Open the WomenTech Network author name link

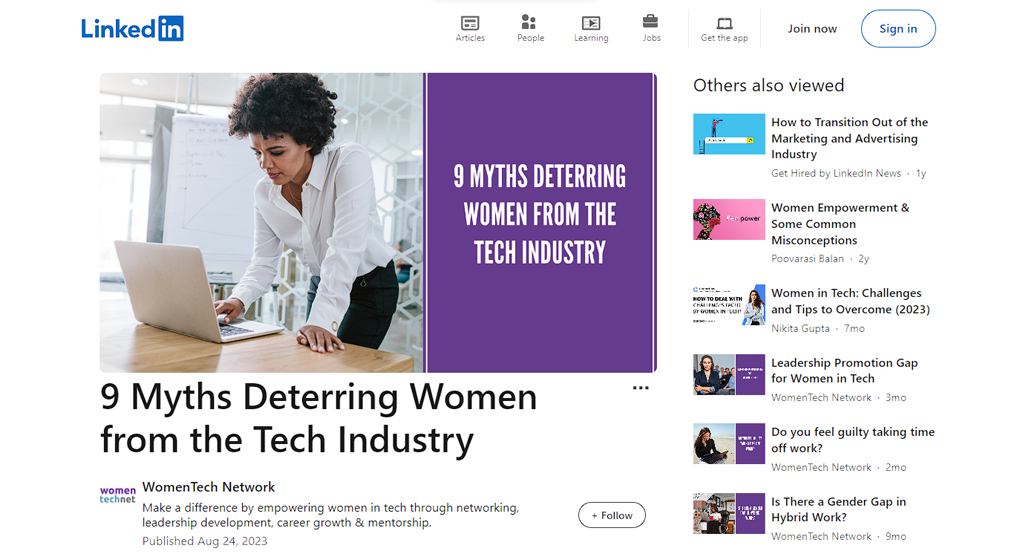208,487
